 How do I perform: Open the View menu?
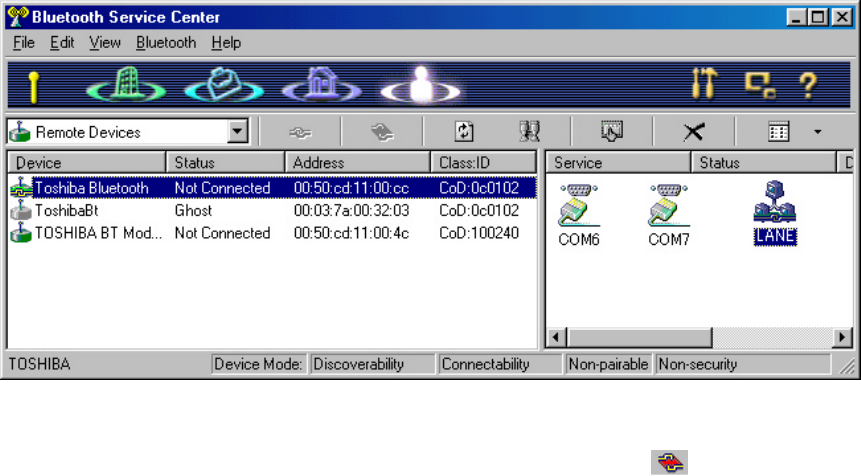(x=105, y=43)
